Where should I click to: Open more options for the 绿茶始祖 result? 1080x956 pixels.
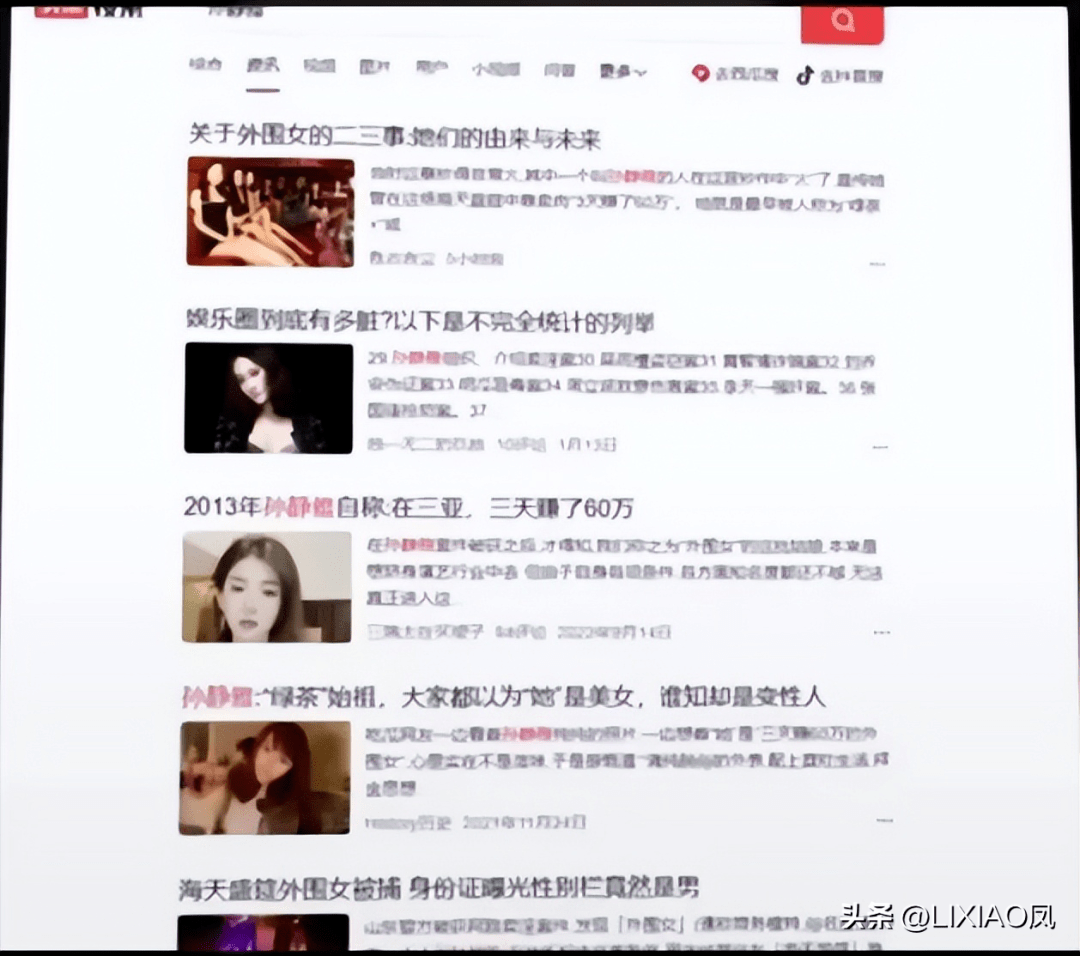click(x=884, y=820)
